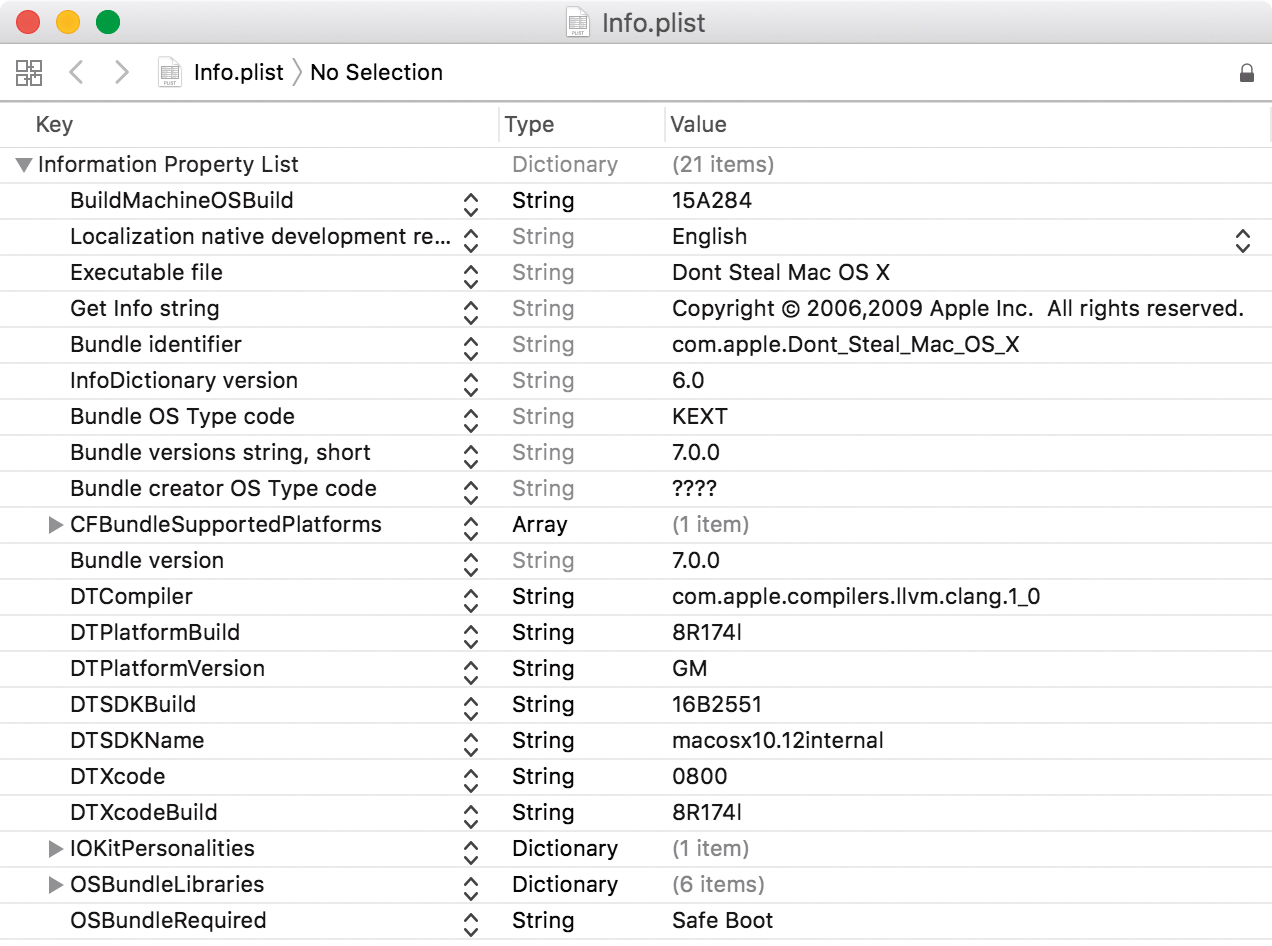Click the forward navigation arrow

(121, 72)
